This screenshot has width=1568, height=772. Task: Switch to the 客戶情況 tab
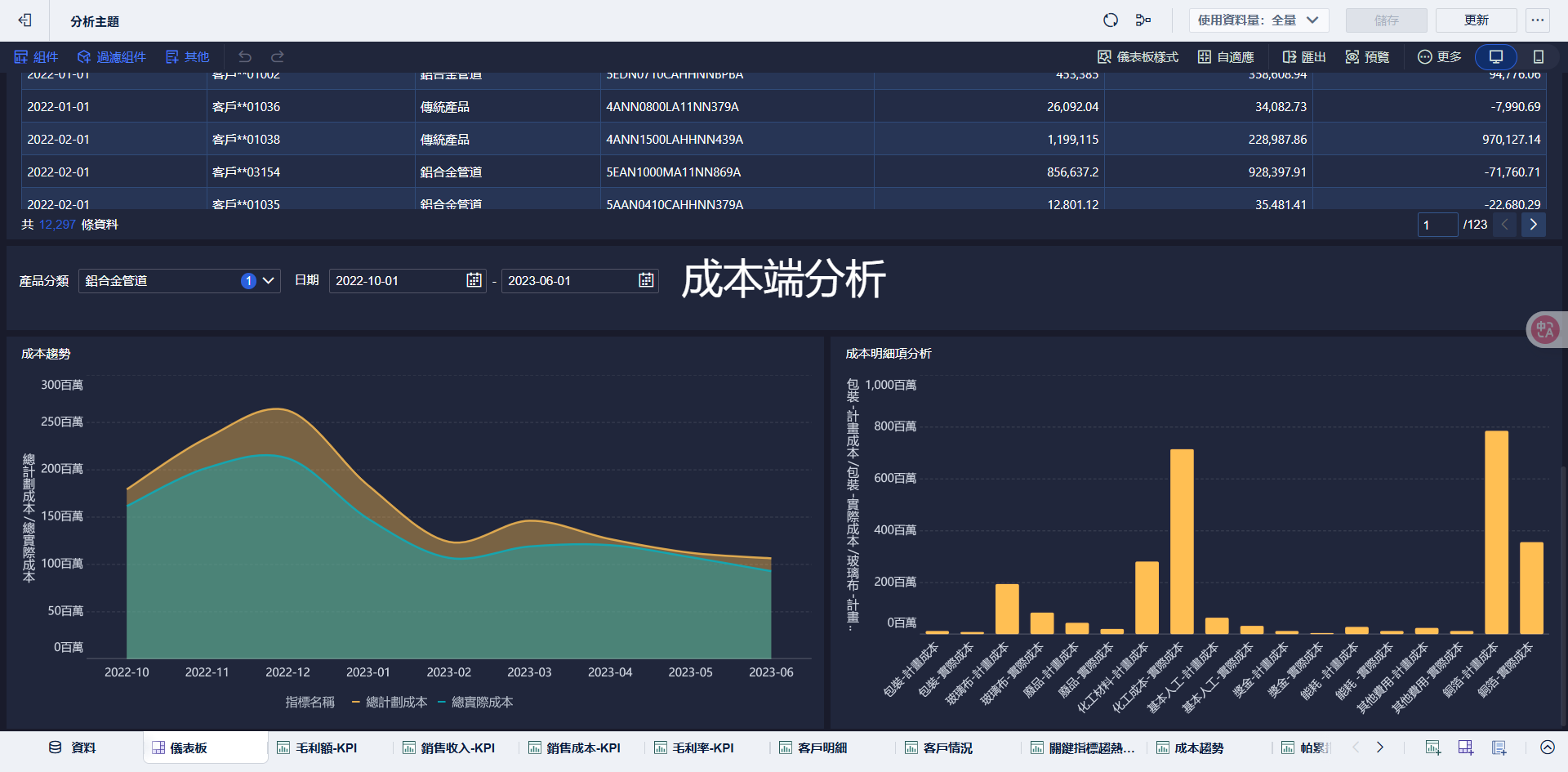point(939,747)
